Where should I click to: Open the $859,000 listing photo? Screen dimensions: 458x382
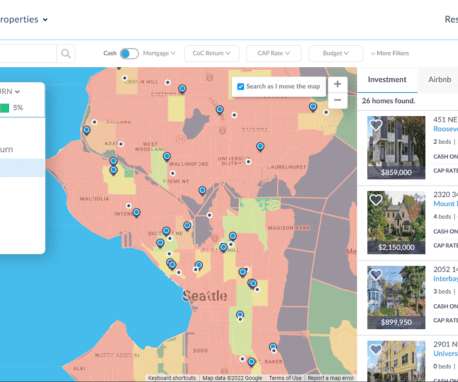pos(396,147)
